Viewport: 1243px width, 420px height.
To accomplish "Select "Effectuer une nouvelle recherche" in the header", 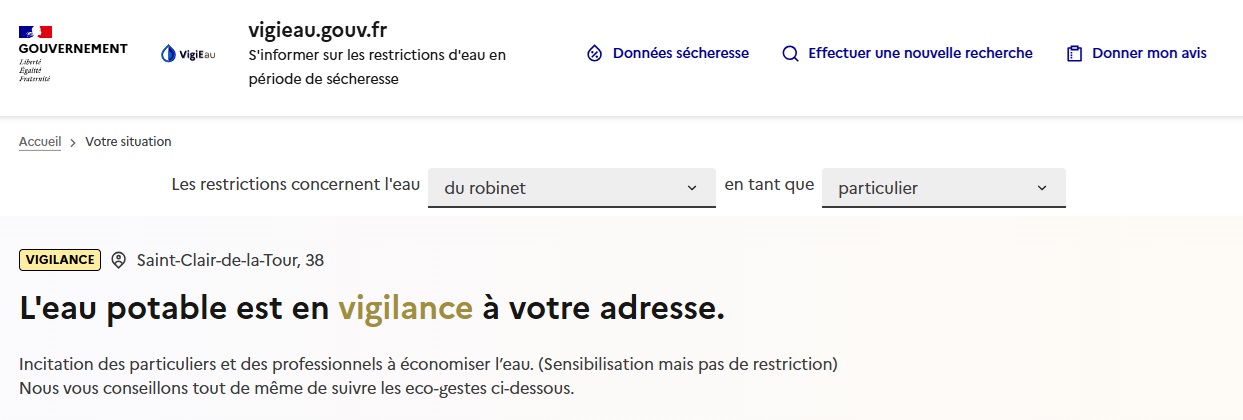I will (x=920, y=53).
